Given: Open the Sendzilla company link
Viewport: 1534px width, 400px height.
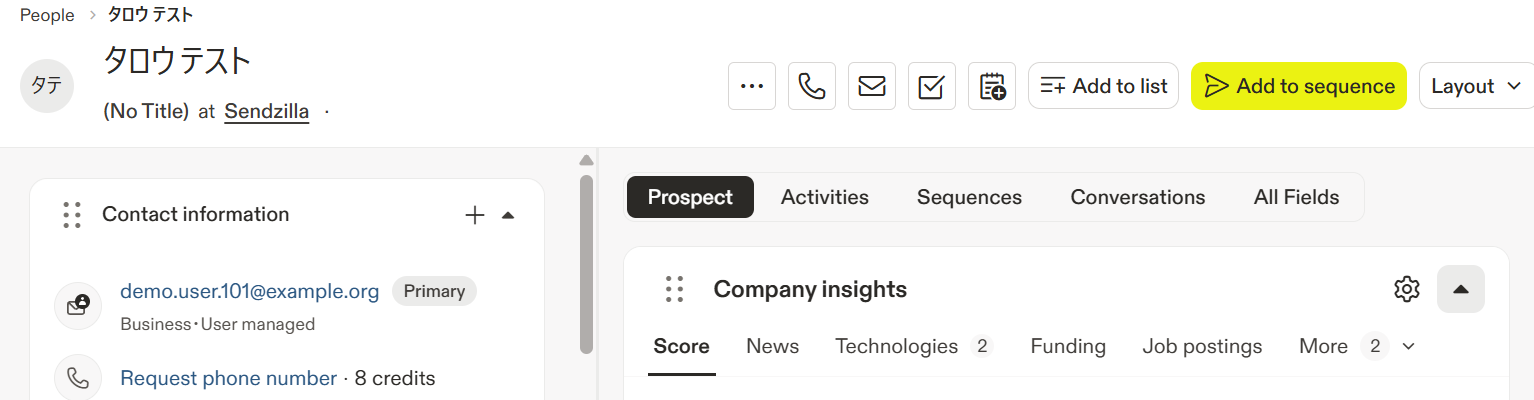Looking at the screenshot, I should pos(266,111).
